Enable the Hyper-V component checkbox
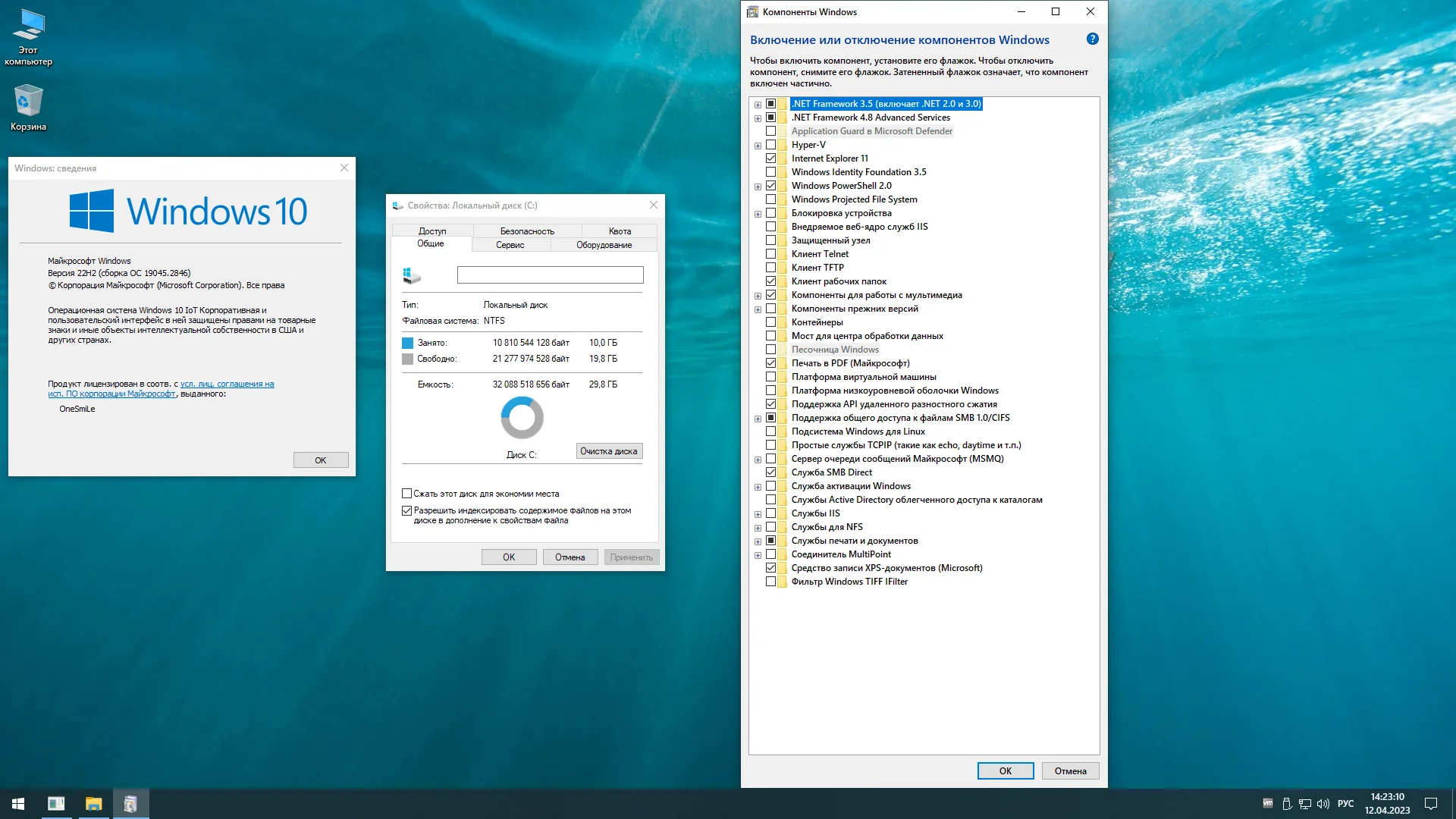Image resolution: width=1456 pixels, height=819 pixels. pyautogui.click(x=770, y=145)
